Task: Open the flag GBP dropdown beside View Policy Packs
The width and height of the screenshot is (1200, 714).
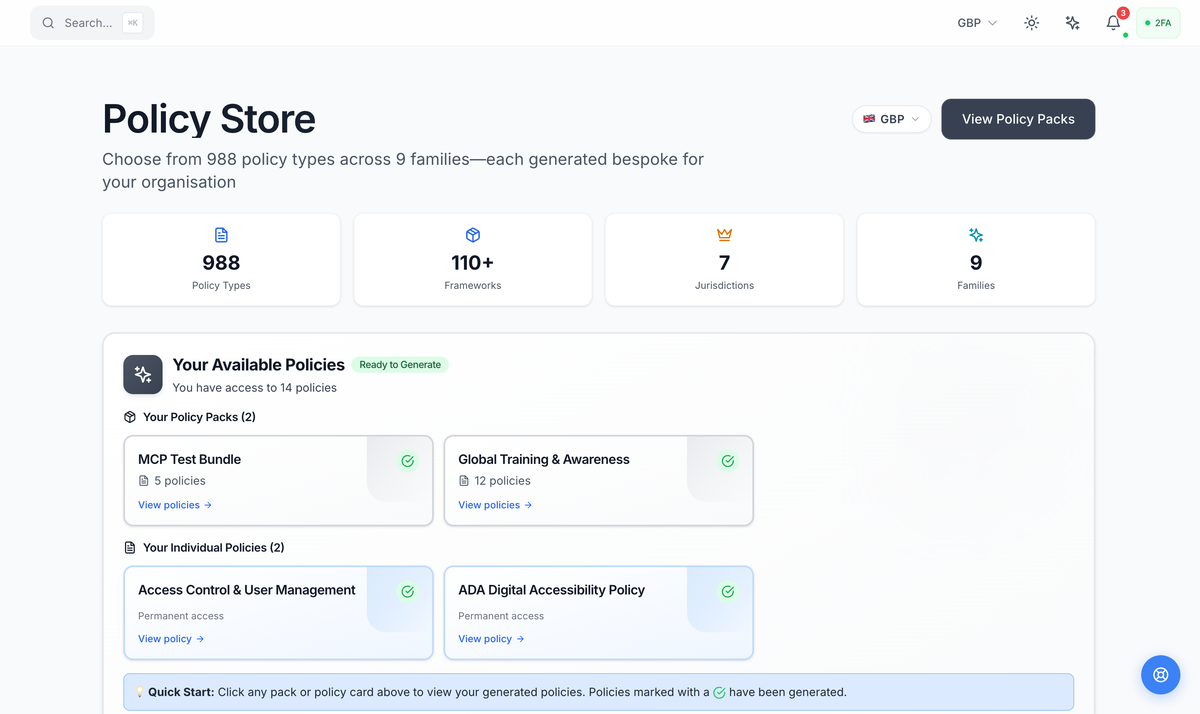Action: [x=890, y=118]
